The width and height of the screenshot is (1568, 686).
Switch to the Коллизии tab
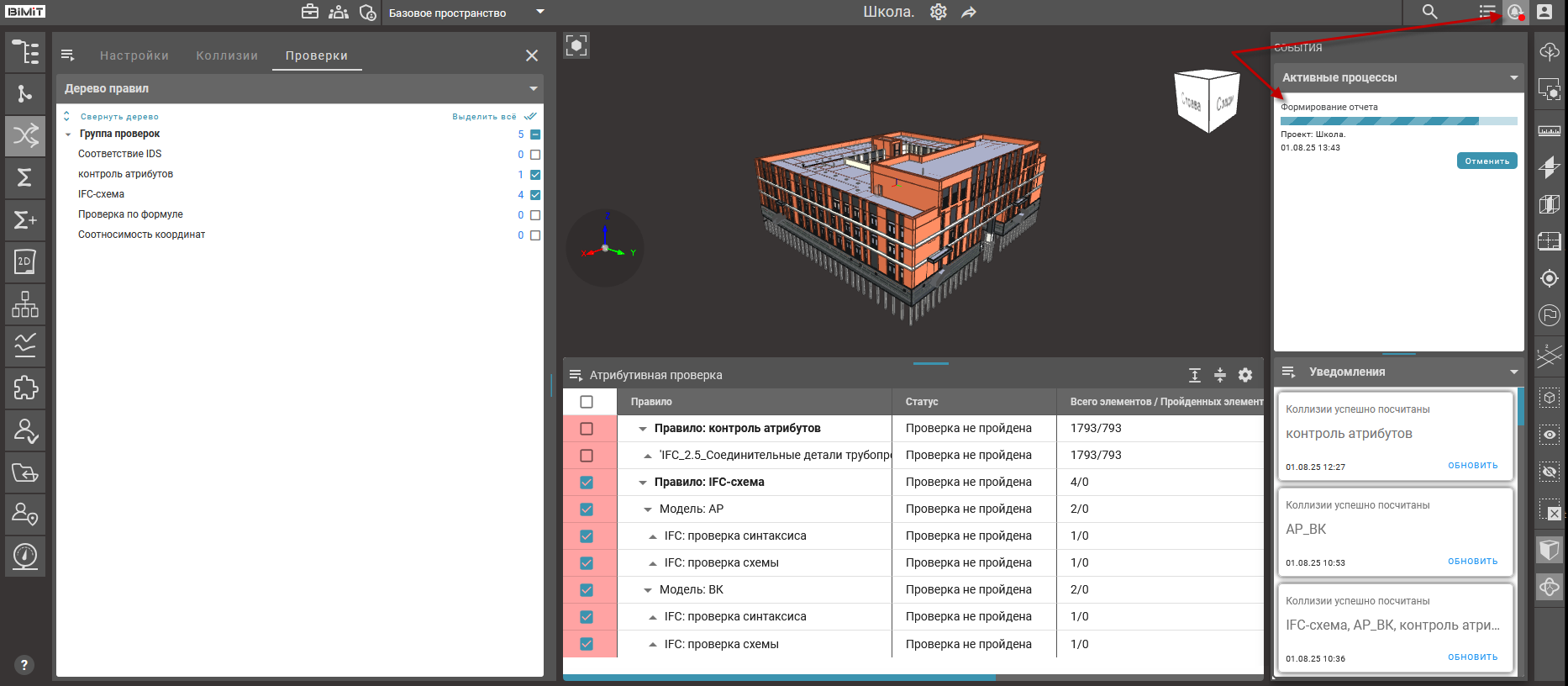[x=227, y=55]
